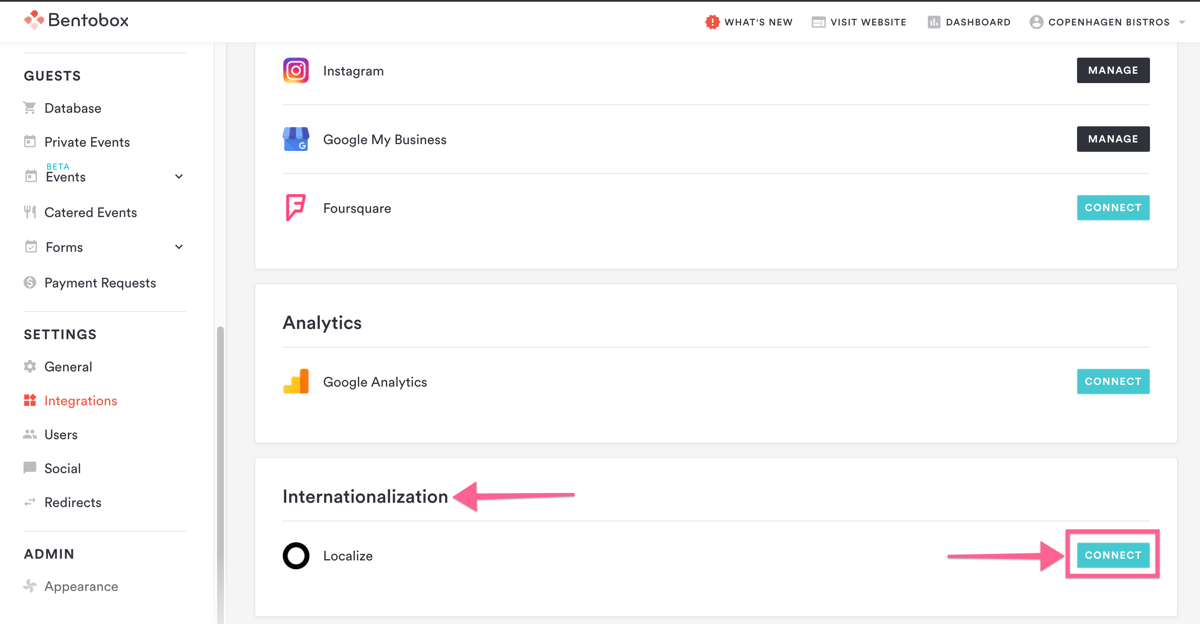Image resolution: width=1200 pixels, height=624 pixels.
Task: Go to Catered Events
Action: click(x=90, y=212)
